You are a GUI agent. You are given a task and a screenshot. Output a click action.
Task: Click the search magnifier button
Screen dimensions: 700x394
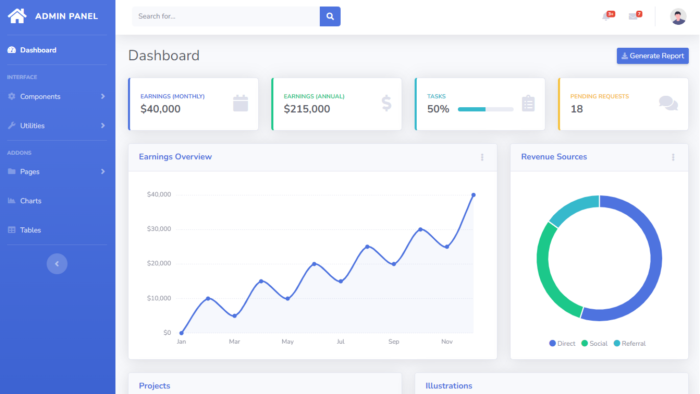coord(330,17)
